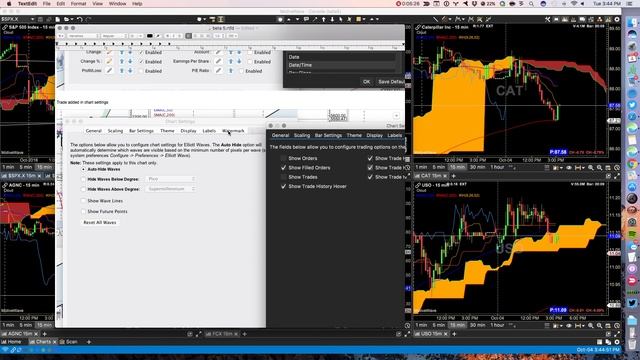
Task: Click the eye visibility icon on CAT chart
Action: (x=568, y=168)
